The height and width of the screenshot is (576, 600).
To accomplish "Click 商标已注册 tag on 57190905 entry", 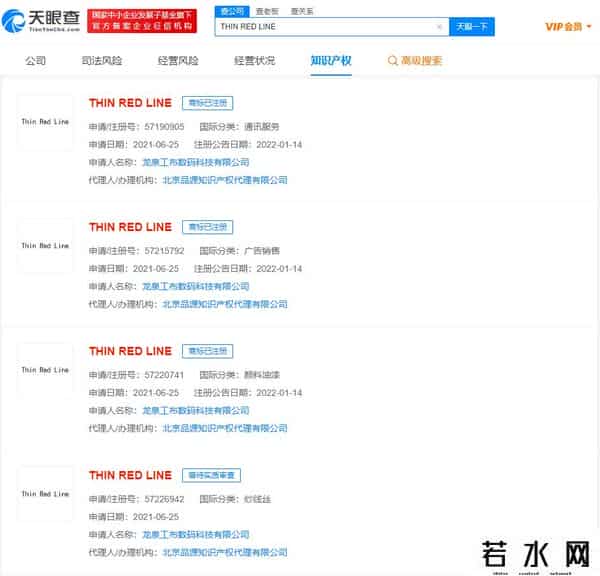I will tap(207, 103).
